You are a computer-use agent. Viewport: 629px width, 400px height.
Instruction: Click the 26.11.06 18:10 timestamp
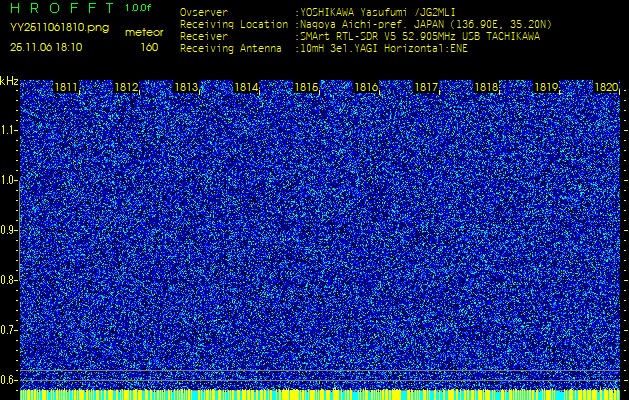tap(46, 47)
